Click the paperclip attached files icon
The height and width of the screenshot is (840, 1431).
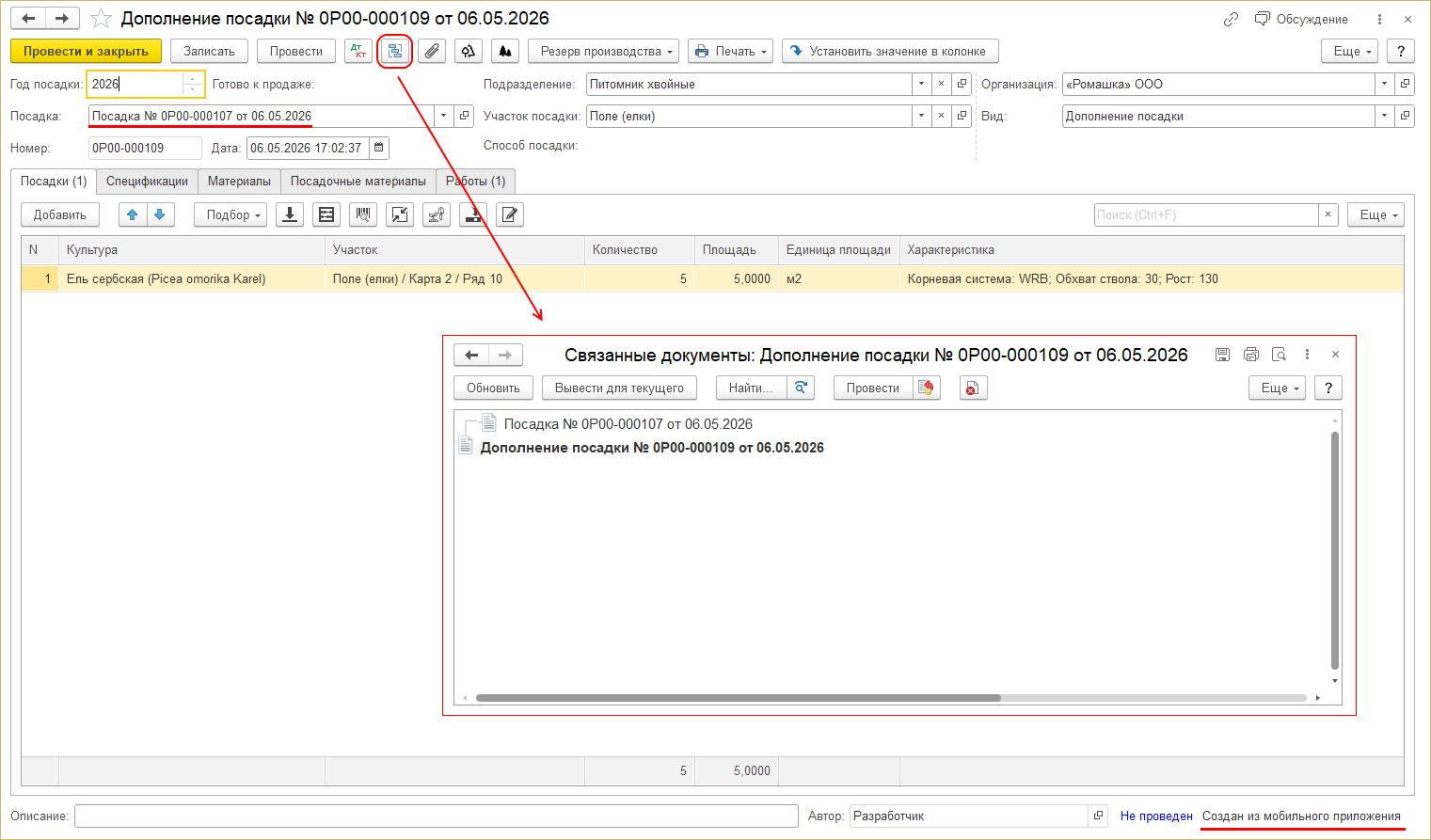(x=432, y=51)
